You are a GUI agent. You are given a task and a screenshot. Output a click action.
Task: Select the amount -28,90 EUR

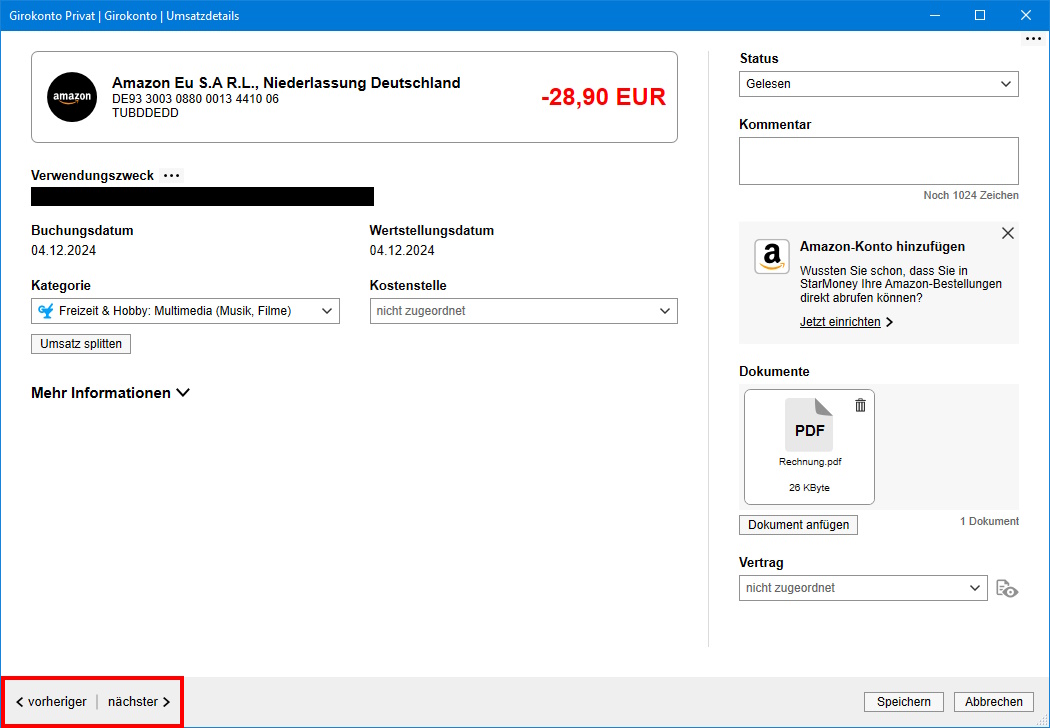pos(603,97)
